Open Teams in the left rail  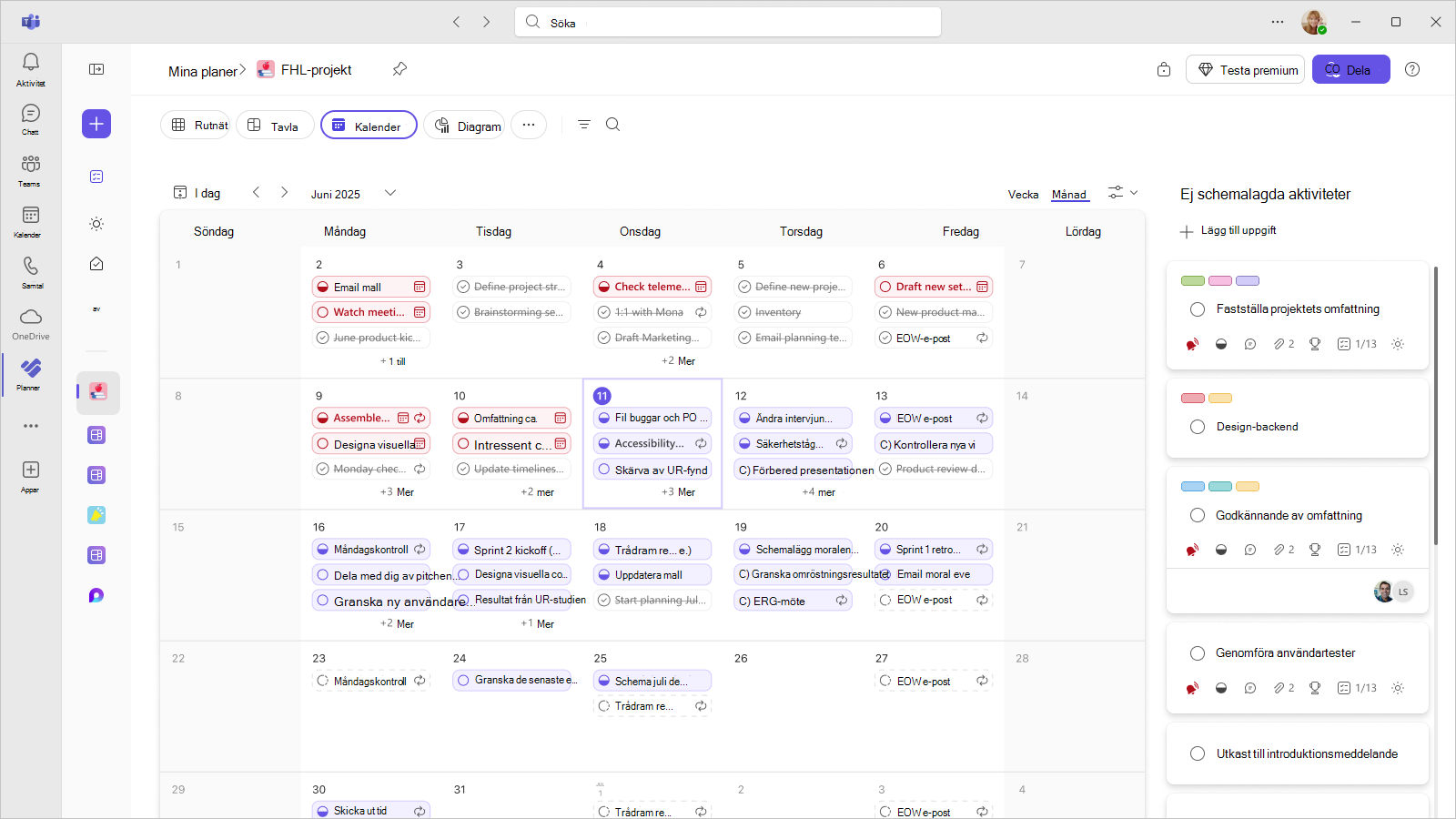[x=31, y=170]
